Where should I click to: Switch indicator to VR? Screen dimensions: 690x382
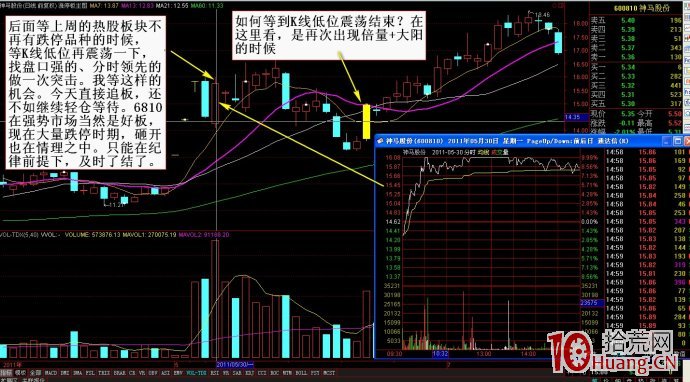[142, 372]
